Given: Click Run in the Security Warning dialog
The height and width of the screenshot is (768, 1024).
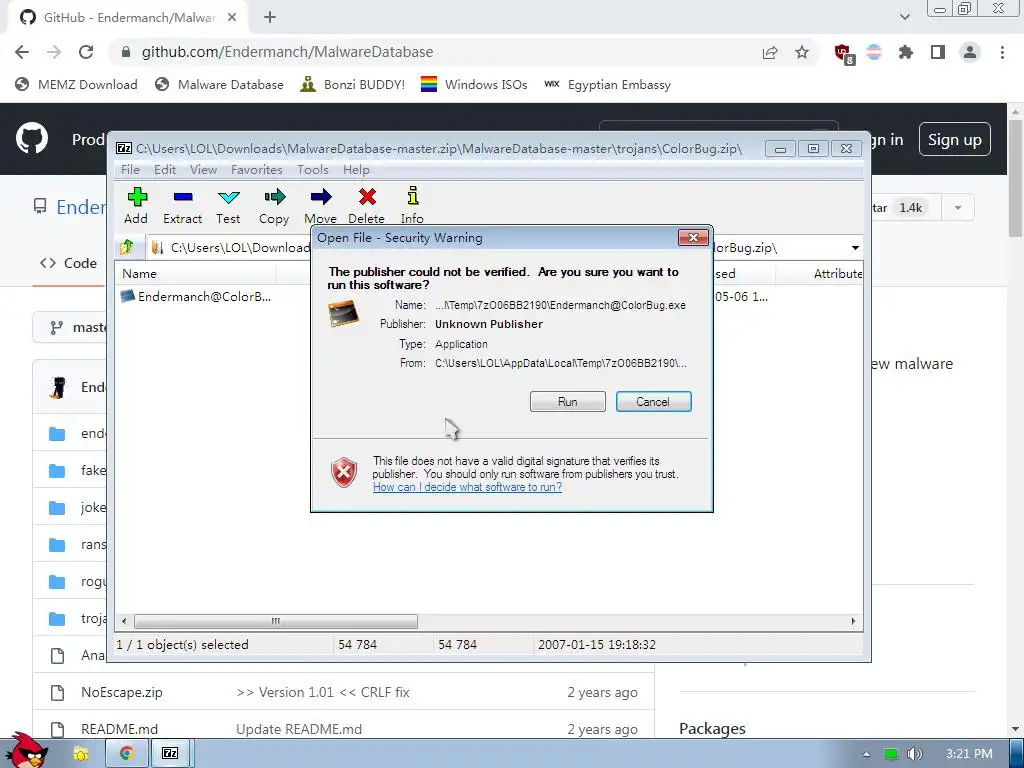Looking at the screenshot, I should [x=568, y=402].
